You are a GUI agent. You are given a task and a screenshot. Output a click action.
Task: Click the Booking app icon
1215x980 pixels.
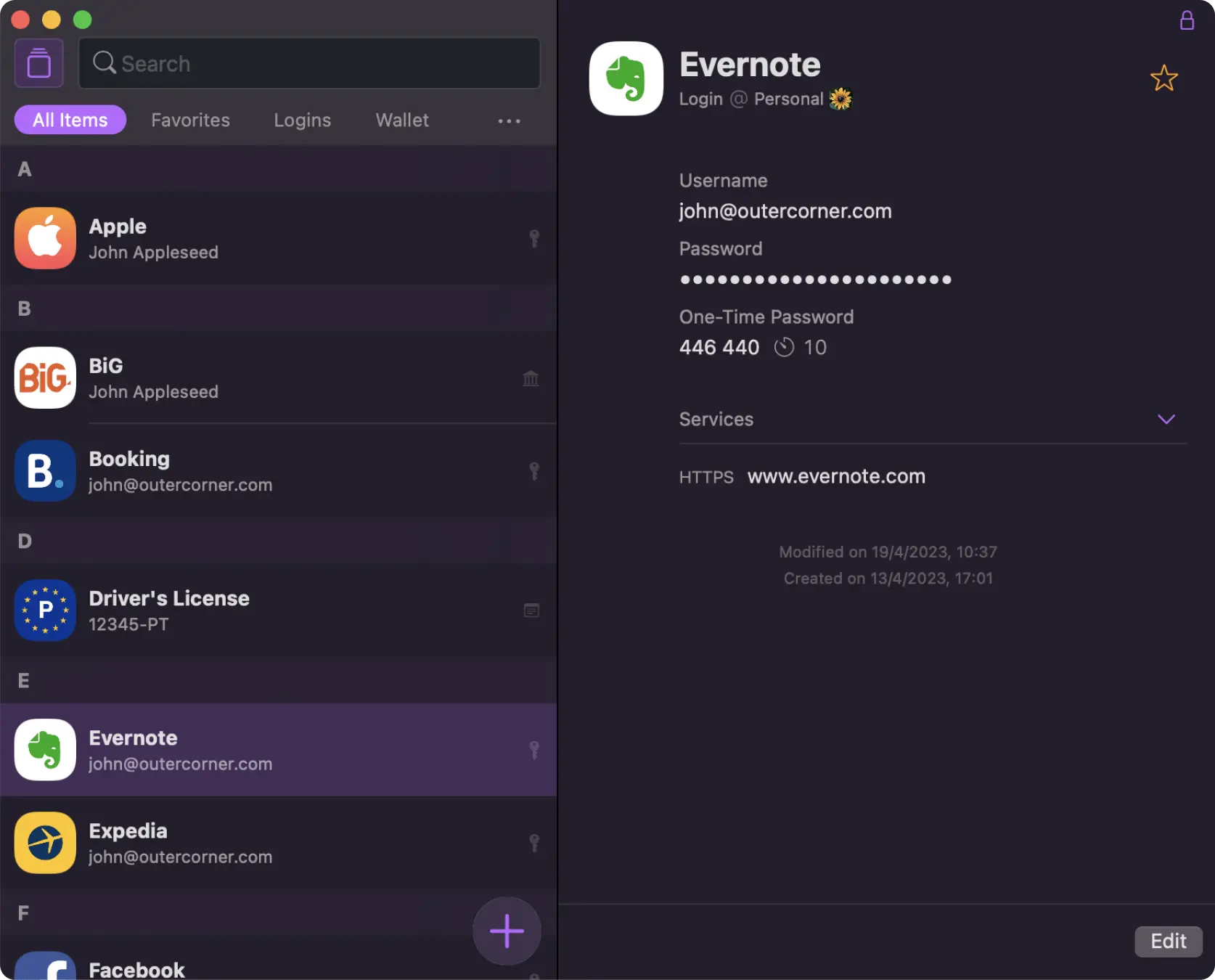[x=45, y=470]
